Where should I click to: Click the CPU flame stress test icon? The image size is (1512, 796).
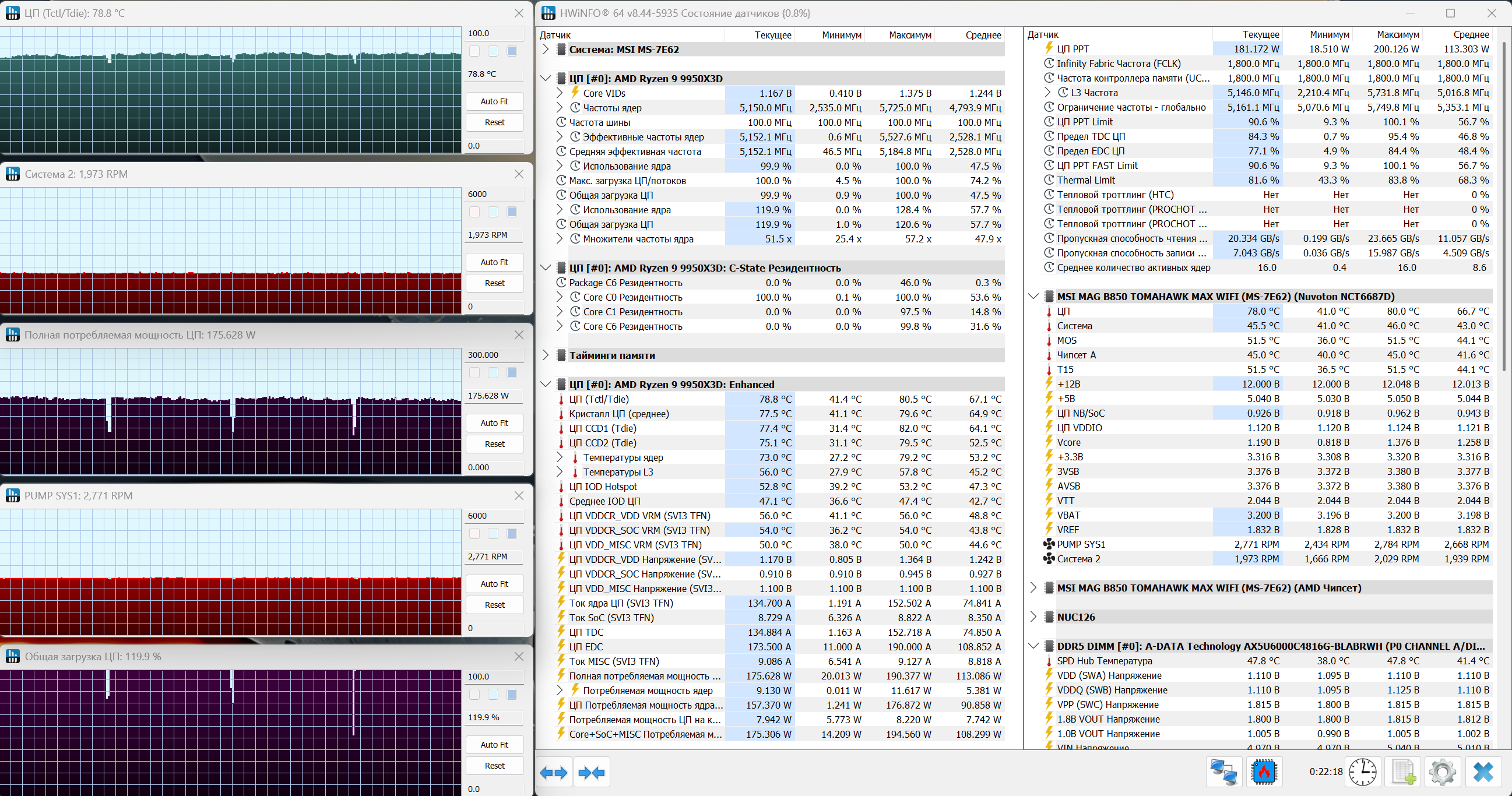pyautogui.click(x=1264, y=772)
